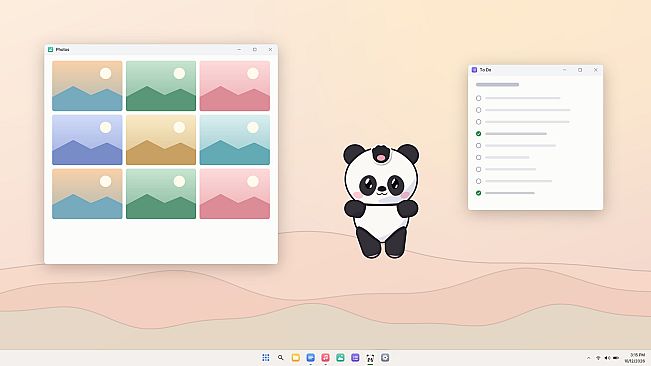Maximize the Photos window
The width and height of the screenshot is (651, 366).
[x=255, y=49]
